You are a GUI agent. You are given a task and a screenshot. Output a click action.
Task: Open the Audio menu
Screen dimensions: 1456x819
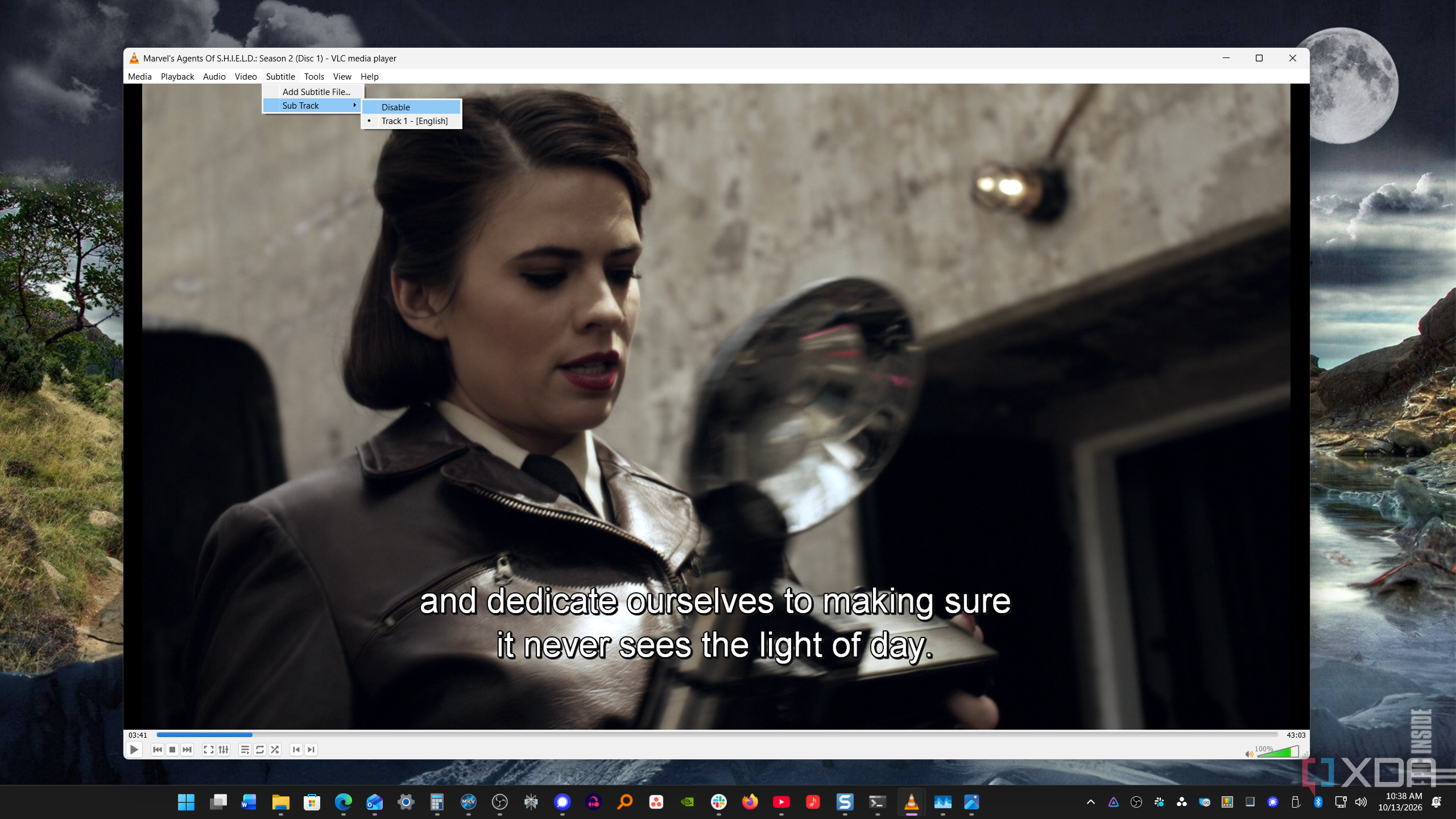[214, 76]
